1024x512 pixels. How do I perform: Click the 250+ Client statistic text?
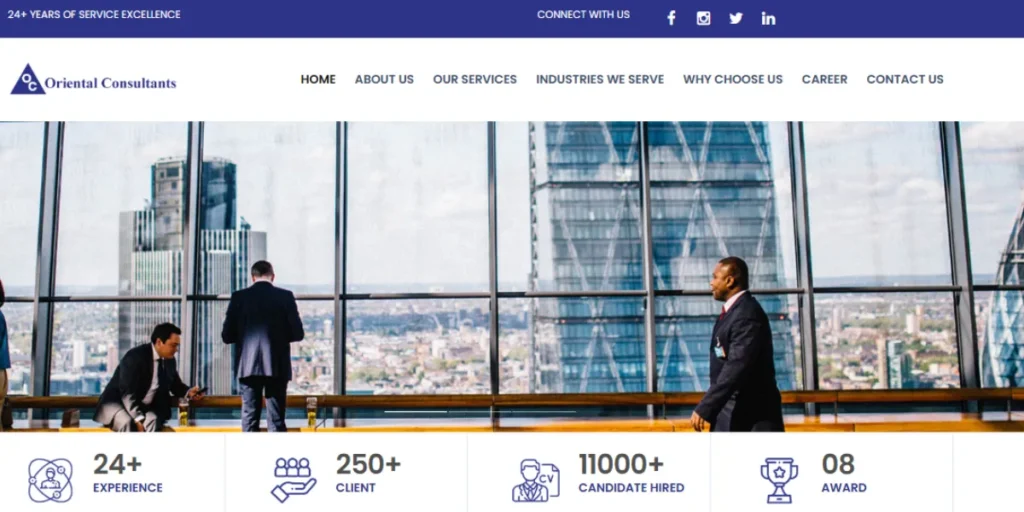point(368,474)
